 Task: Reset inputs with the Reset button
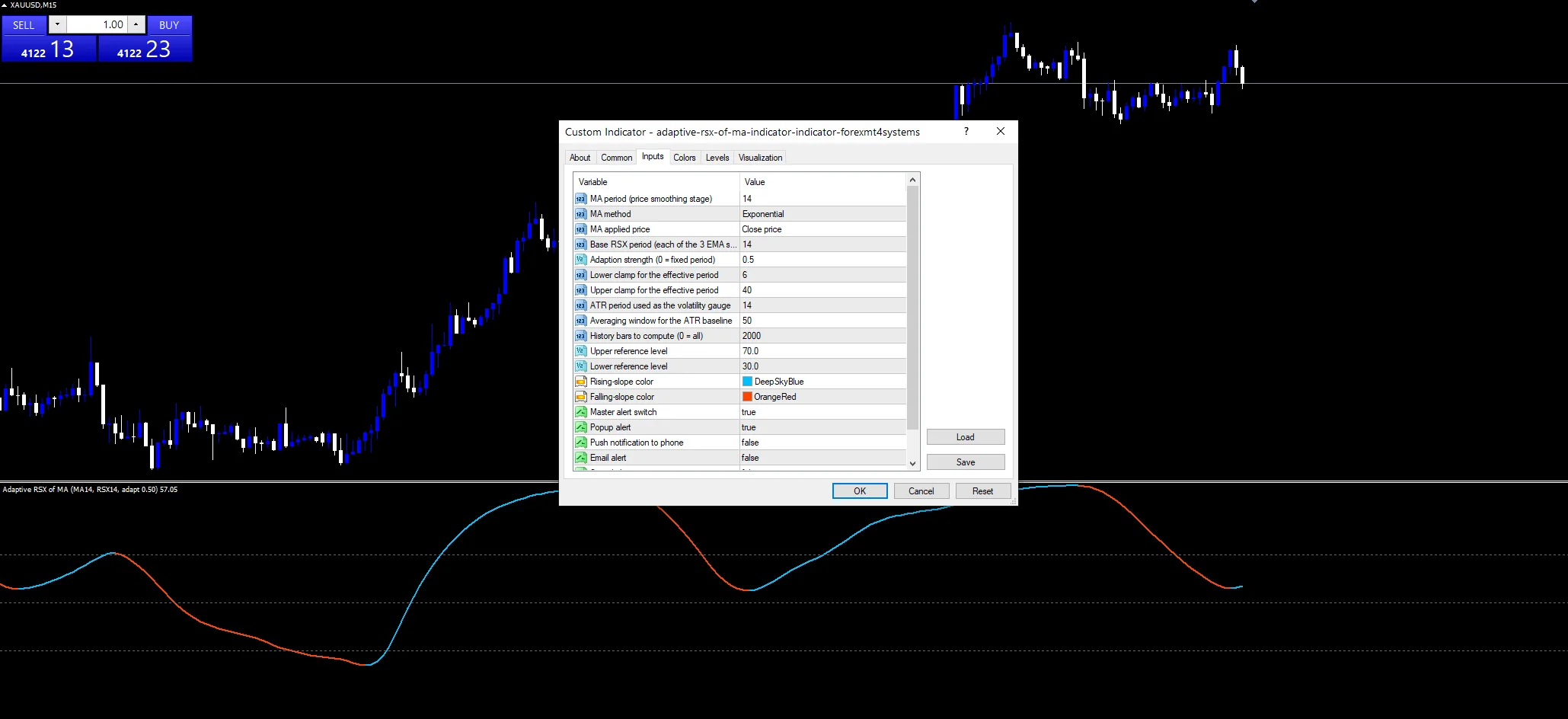pyautogui.click(x=983, y=491)
